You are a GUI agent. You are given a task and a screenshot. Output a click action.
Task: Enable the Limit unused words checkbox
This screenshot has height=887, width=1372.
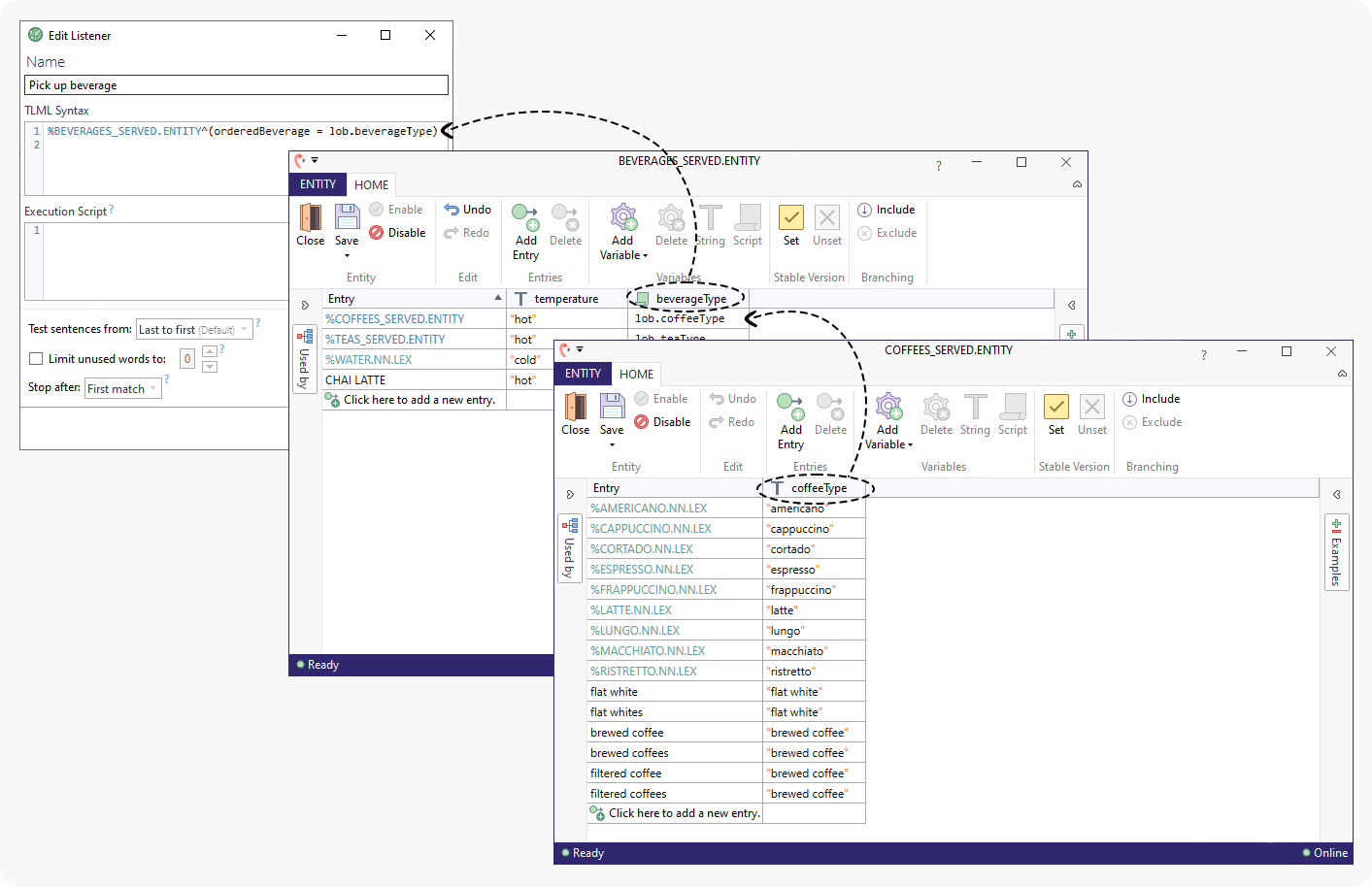(x=36, y=359)
